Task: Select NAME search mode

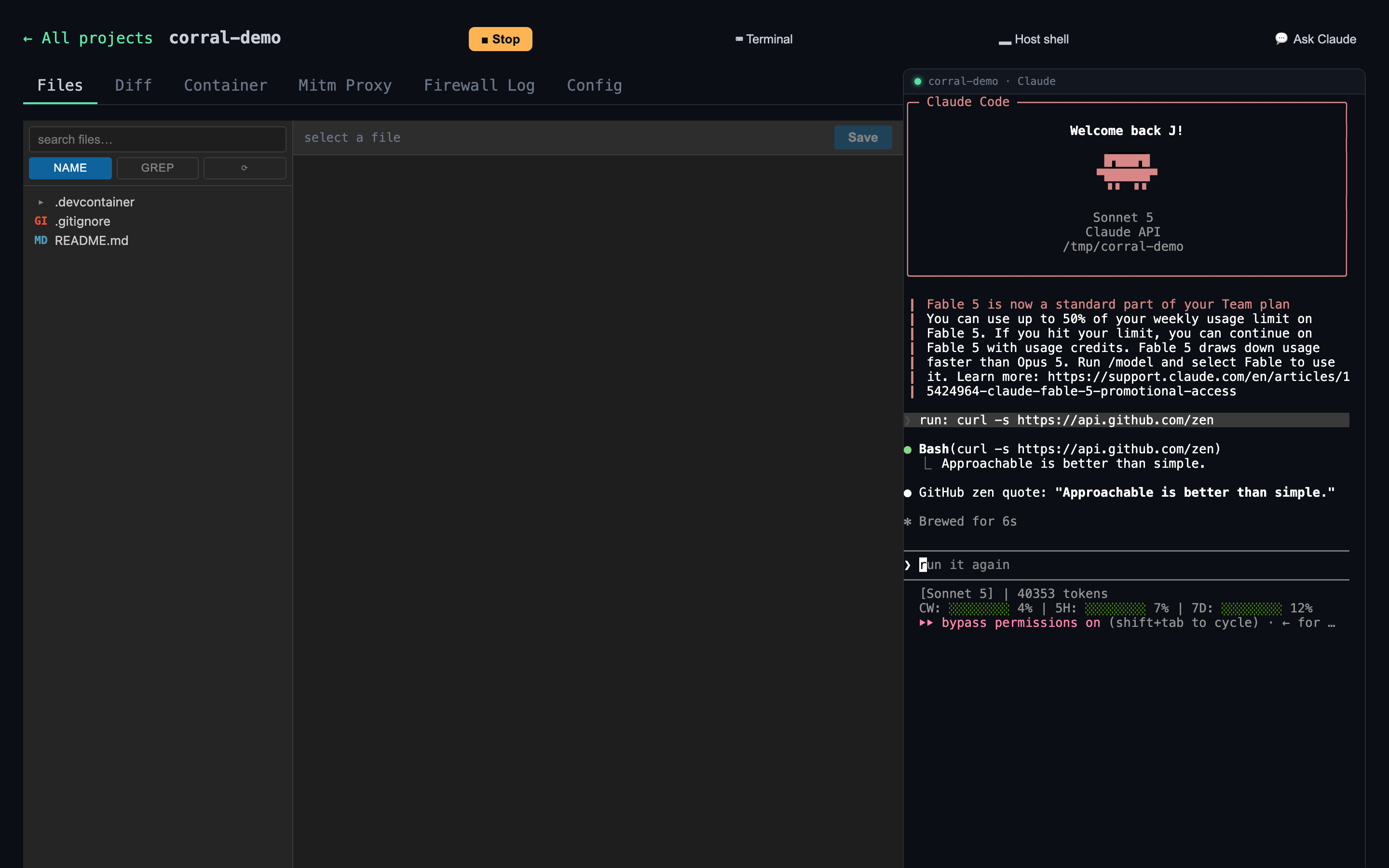Action: [70, 168]
